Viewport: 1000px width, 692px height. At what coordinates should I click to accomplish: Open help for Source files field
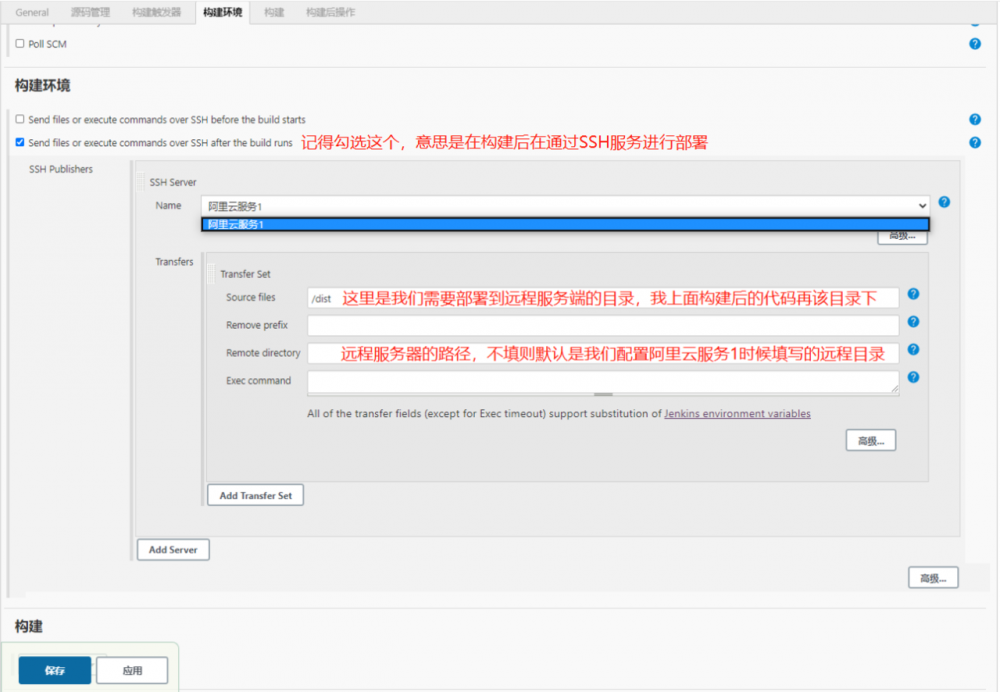click(x=913, y=294)
